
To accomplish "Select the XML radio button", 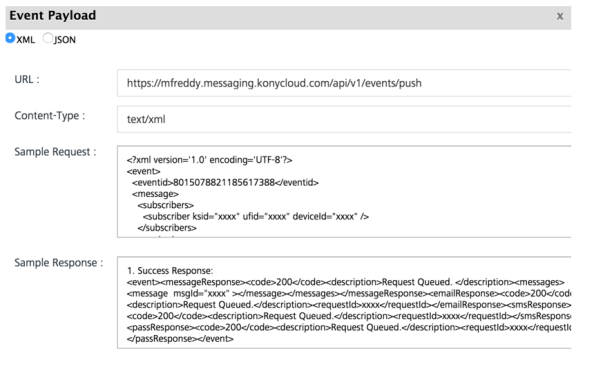I will pyautogui.click(x=10, y=38).
